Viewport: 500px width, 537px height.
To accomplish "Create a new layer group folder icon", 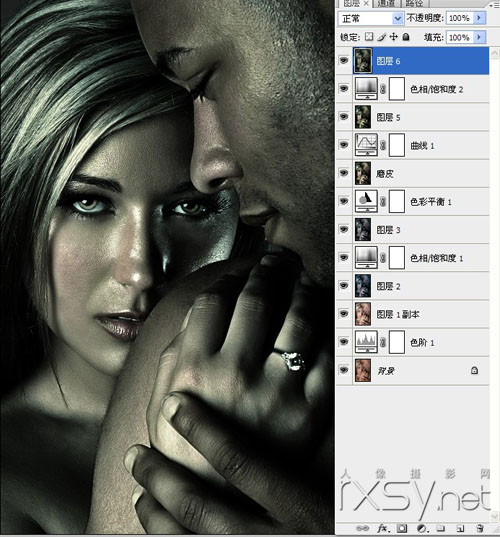I will pyautogui.click(x=440, y=528).
